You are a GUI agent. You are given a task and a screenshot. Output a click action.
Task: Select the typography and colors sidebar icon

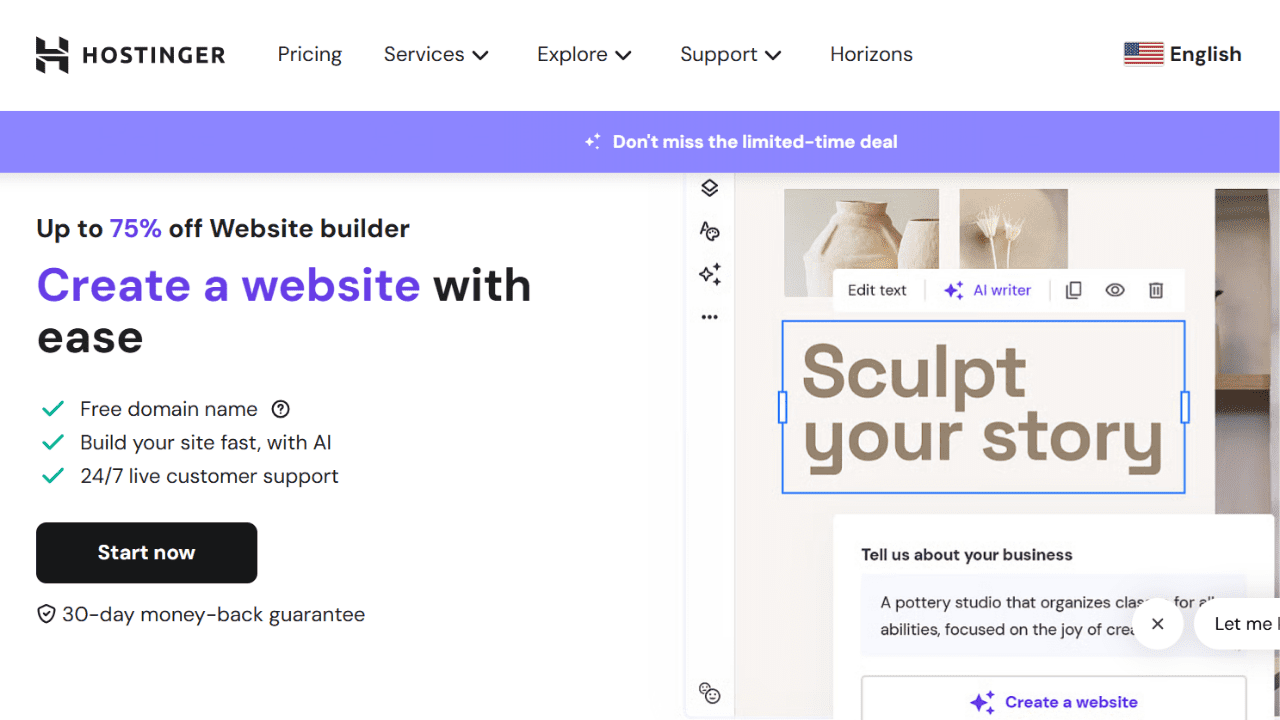[x=709, y=231]
